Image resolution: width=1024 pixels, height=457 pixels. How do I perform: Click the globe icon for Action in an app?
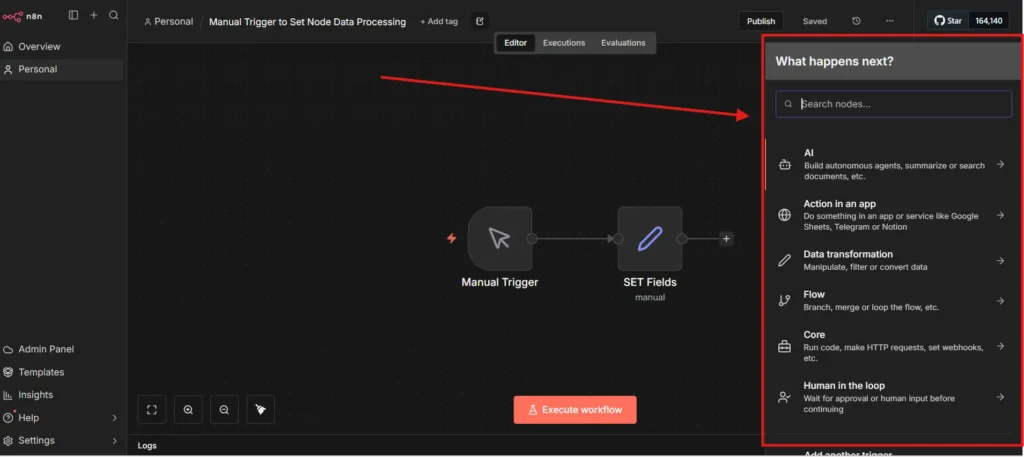click(784, 215)
